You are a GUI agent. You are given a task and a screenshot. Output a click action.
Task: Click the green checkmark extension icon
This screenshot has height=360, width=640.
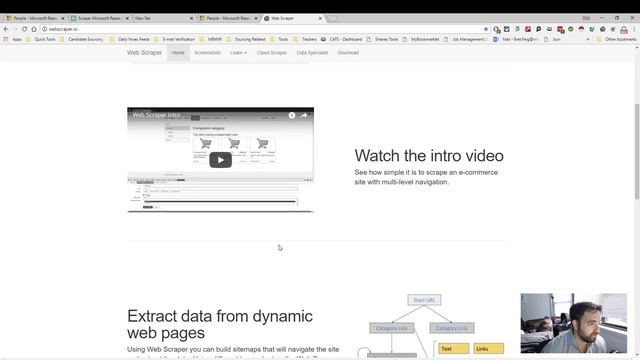point(571,29)
